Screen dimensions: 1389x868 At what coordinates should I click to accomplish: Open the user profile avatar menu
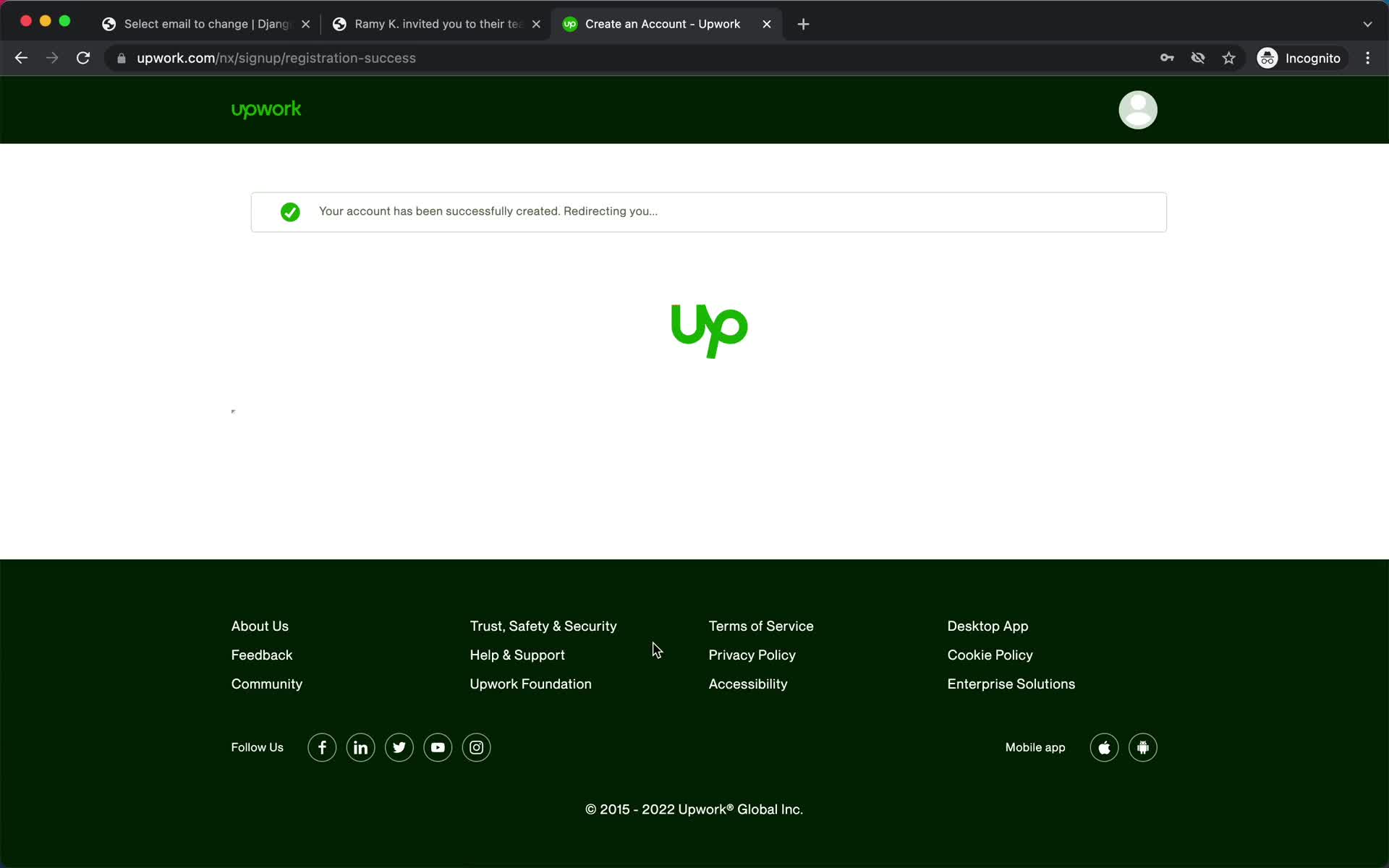(1137, 110)
